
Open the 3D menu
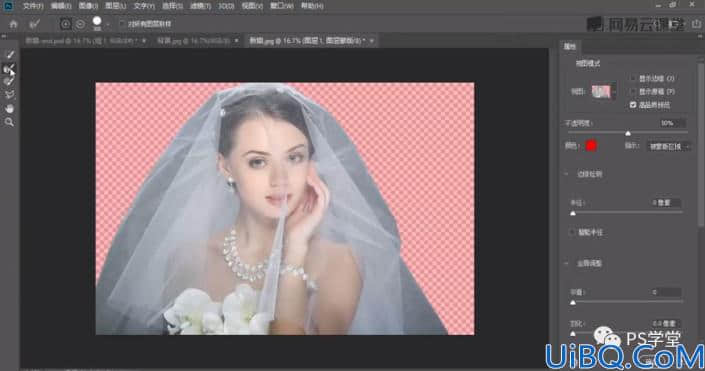click(x=226, y=6)
